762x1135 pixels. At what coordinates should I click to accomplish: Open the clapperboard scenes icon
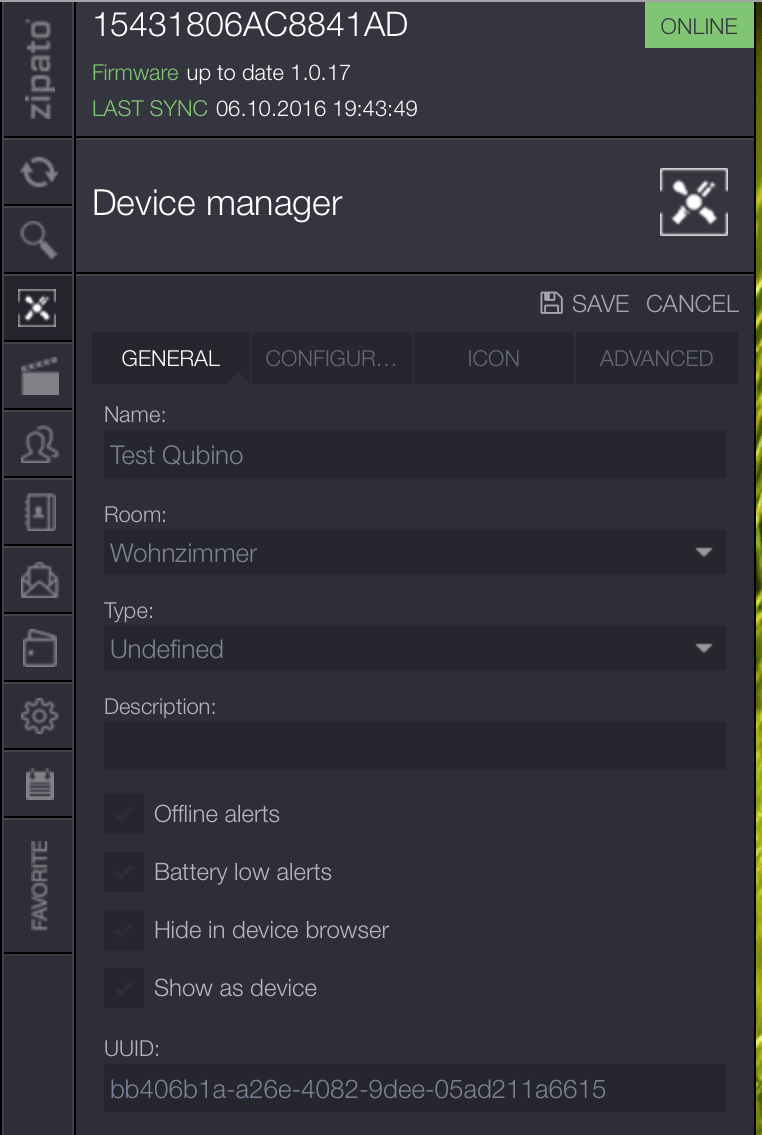coord(38,377)
